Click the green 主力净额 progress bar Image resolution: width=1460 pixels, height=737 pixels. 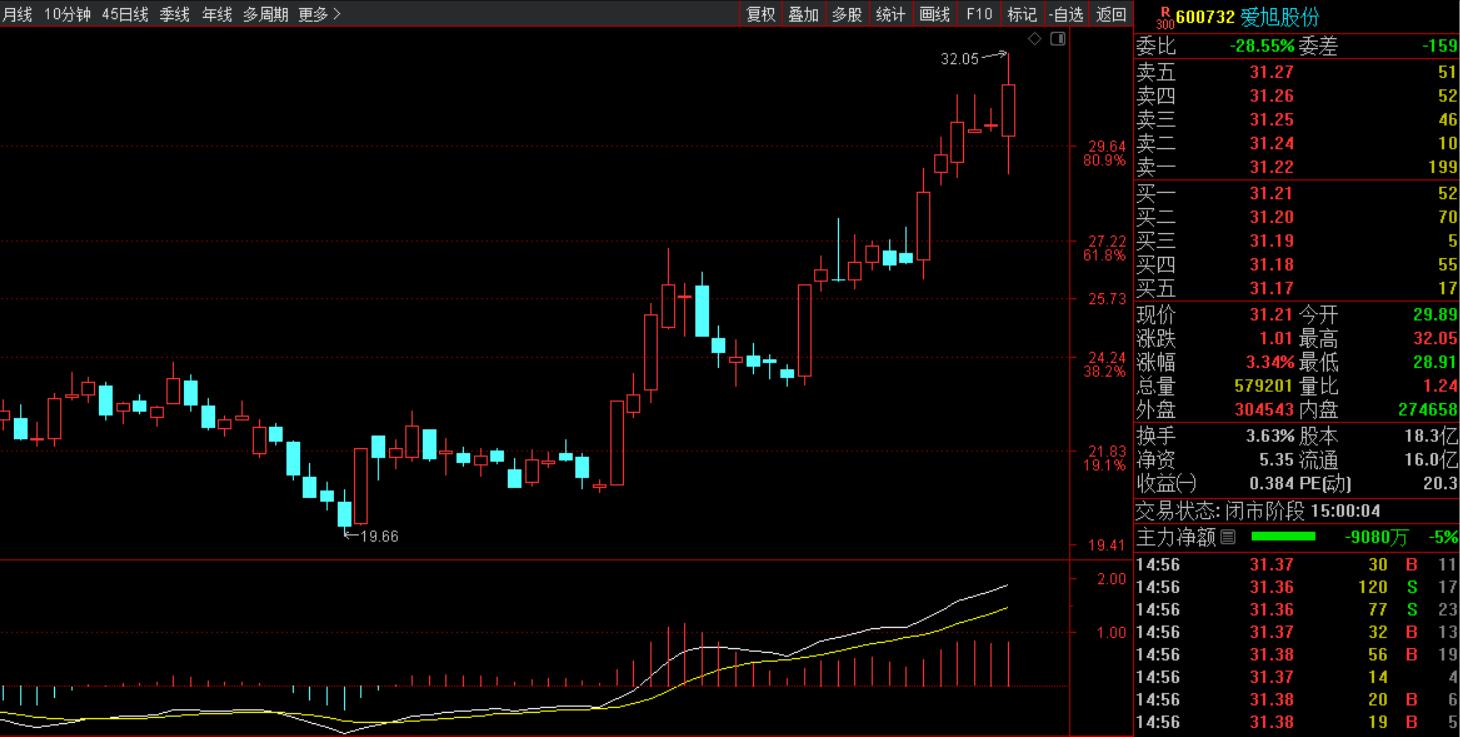click(1283, 537)
